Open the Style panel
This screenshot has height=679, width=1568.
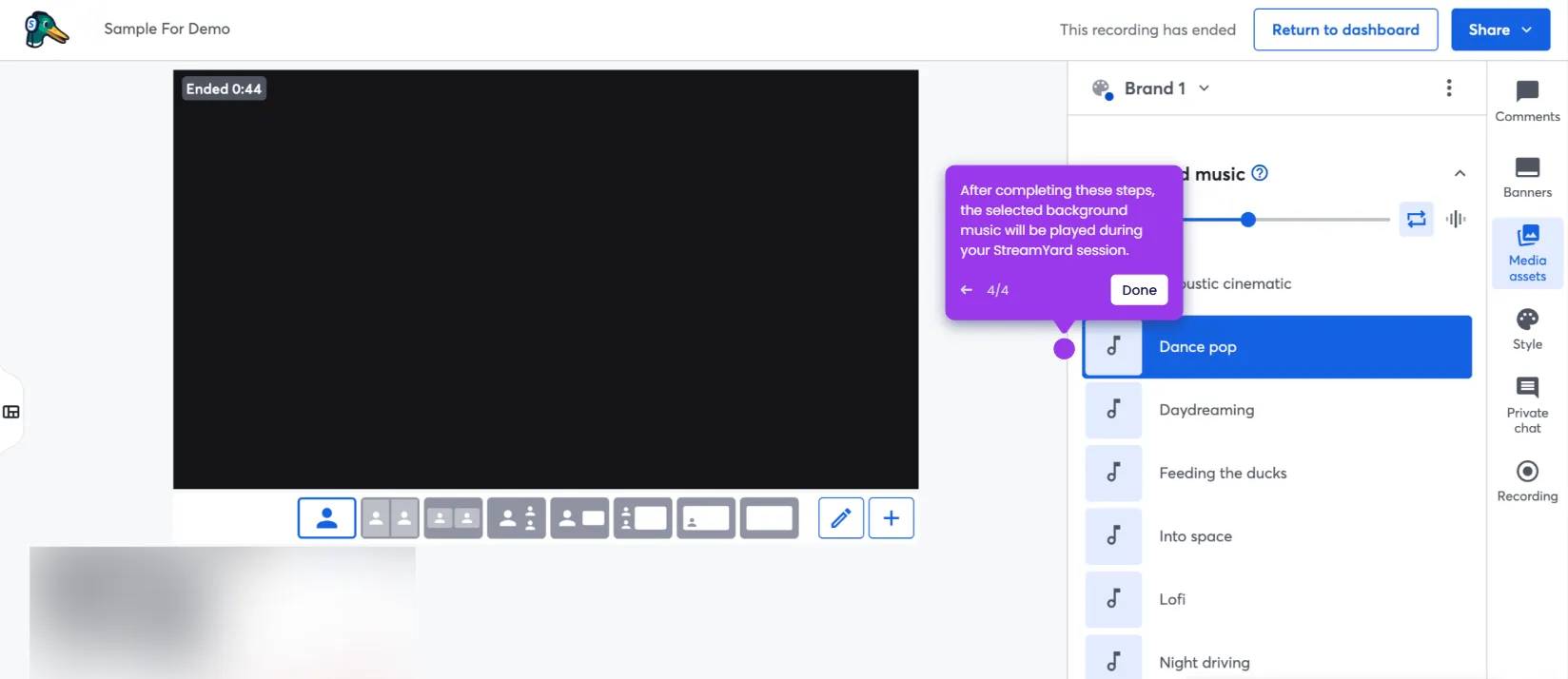1527,329
